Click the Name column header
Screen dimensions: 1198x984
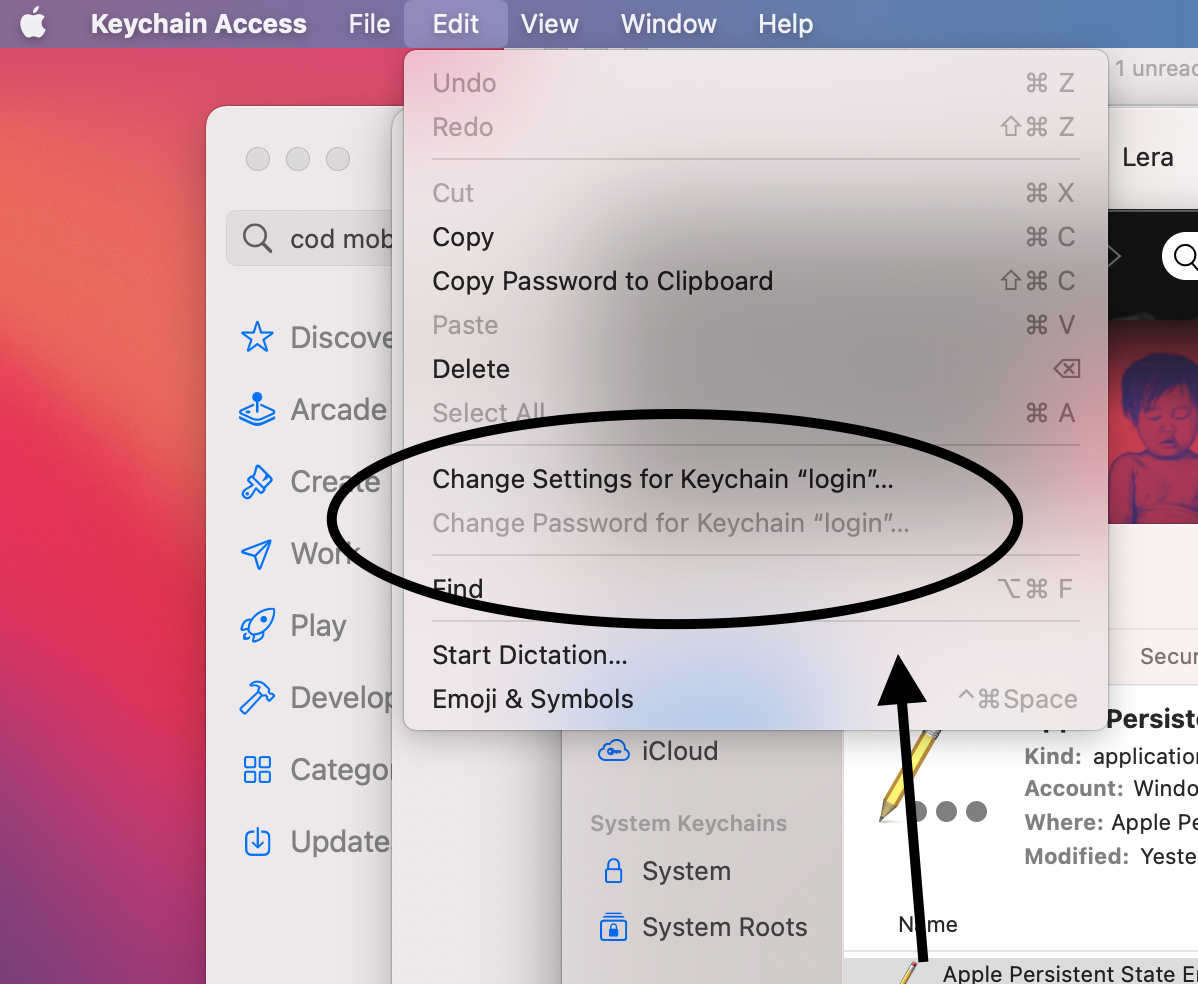[x=928, y=924]
